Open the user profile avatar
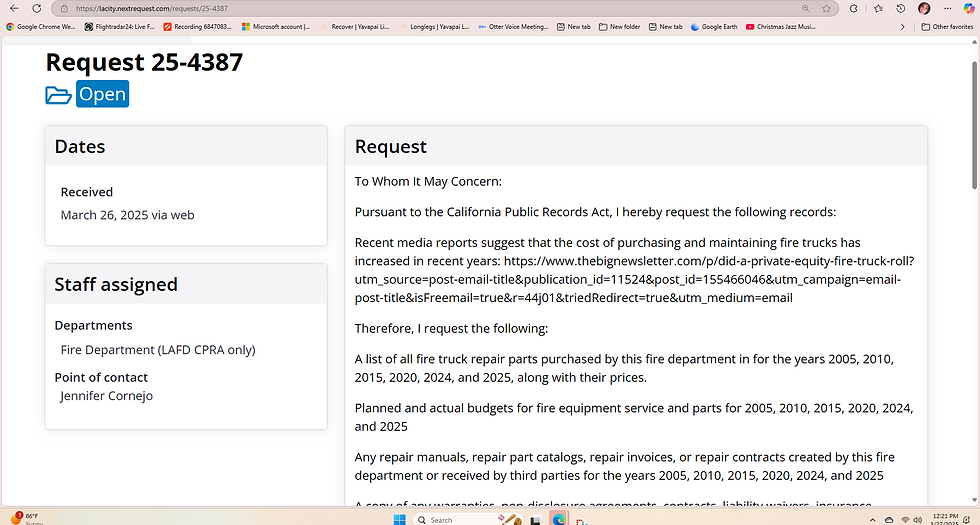The width and height of the screenshot is (980, 525). [x=924, y=9]
